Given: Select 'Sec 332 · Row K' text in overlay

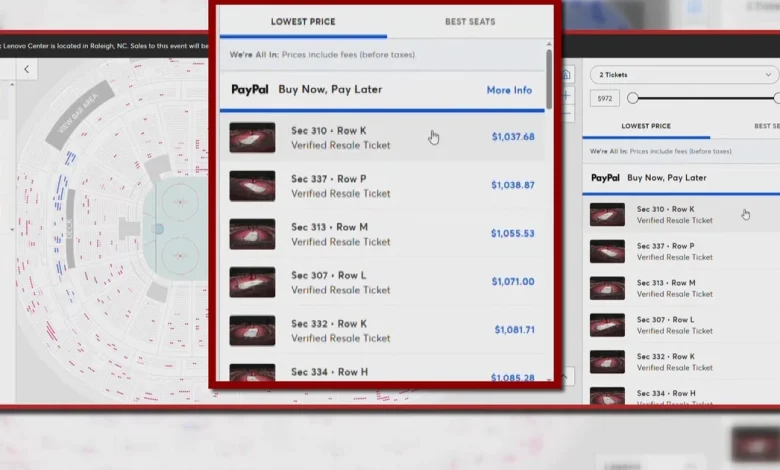Looking at the screenshot, I should (x=329, y=323).
